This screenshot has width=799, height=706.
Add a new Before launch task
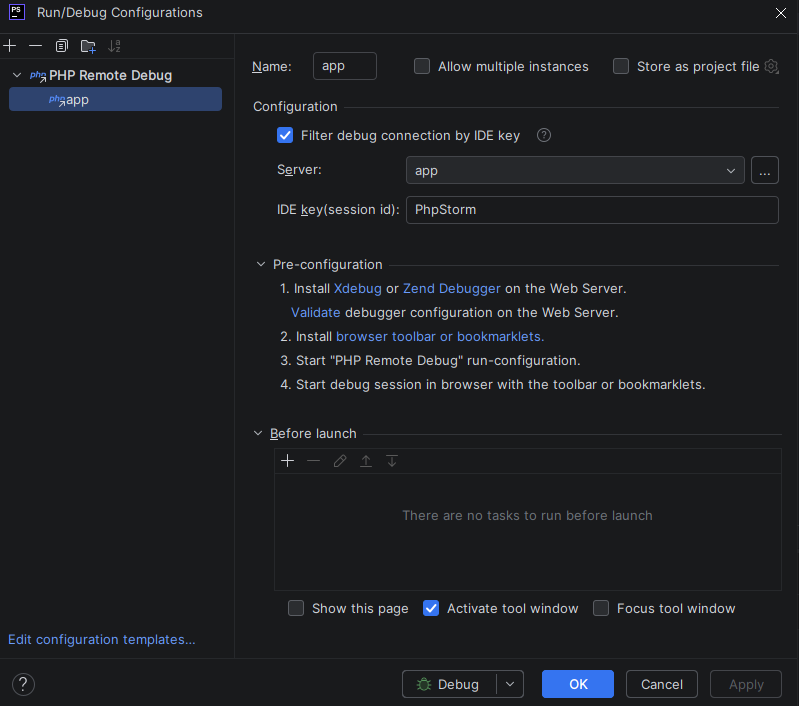[x=288, y=461]
